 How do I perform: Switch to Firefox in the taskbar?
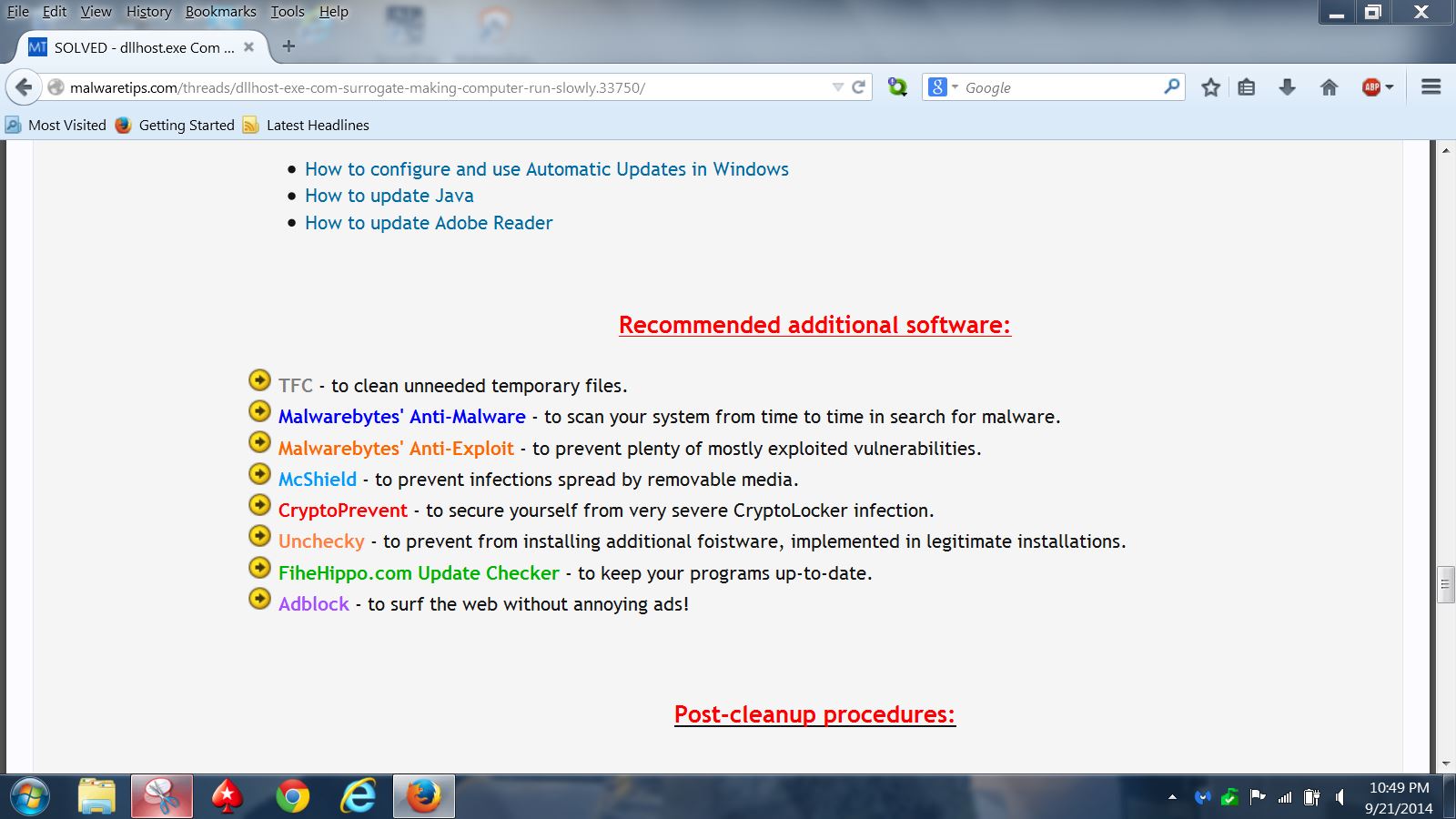(x=424, y=797)
